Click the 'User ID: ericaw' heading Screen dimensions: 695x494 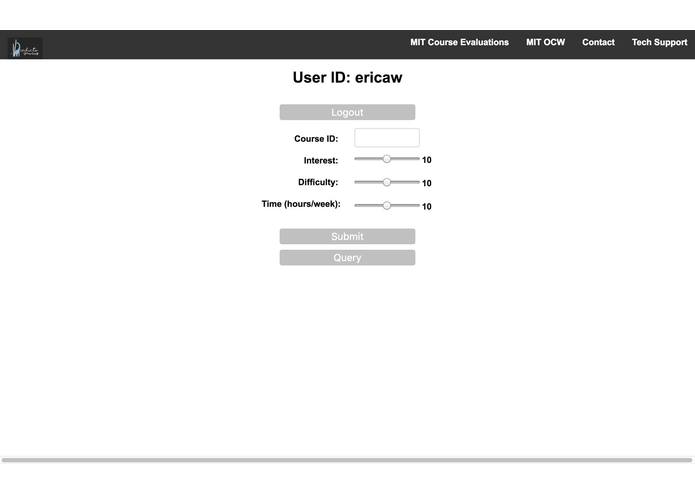click(347, 78)
